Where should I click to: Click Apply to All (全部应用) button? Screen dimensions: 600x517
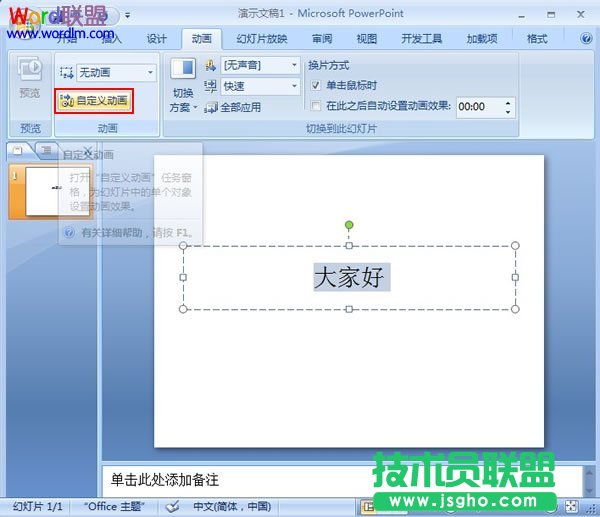(232, 107)
